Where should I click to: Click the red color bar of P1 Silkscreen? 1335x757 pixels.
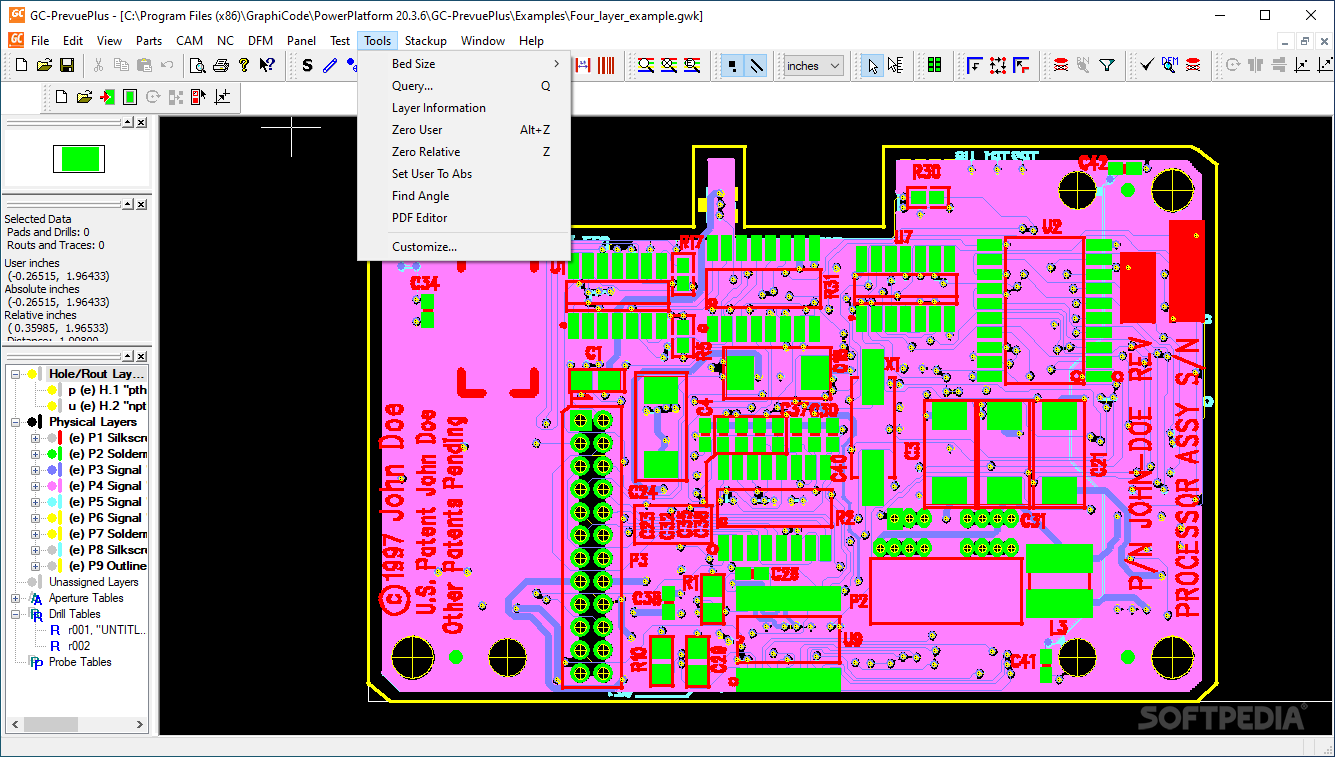[x=60, y=437]
